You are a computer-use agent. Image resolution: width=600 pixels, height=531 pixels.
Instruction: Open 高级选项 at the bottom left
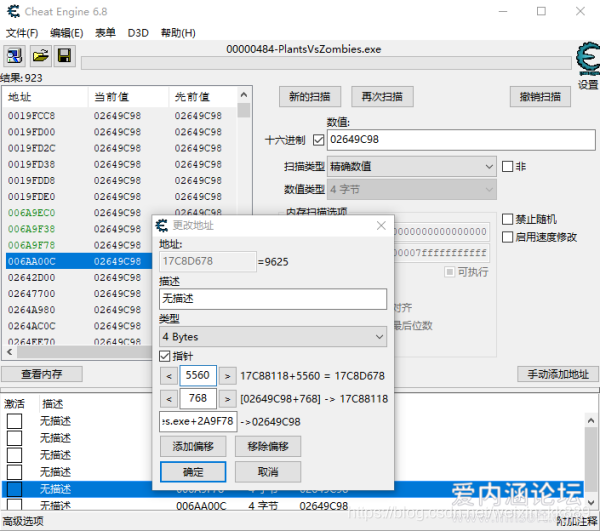click(x=23, y=521)
